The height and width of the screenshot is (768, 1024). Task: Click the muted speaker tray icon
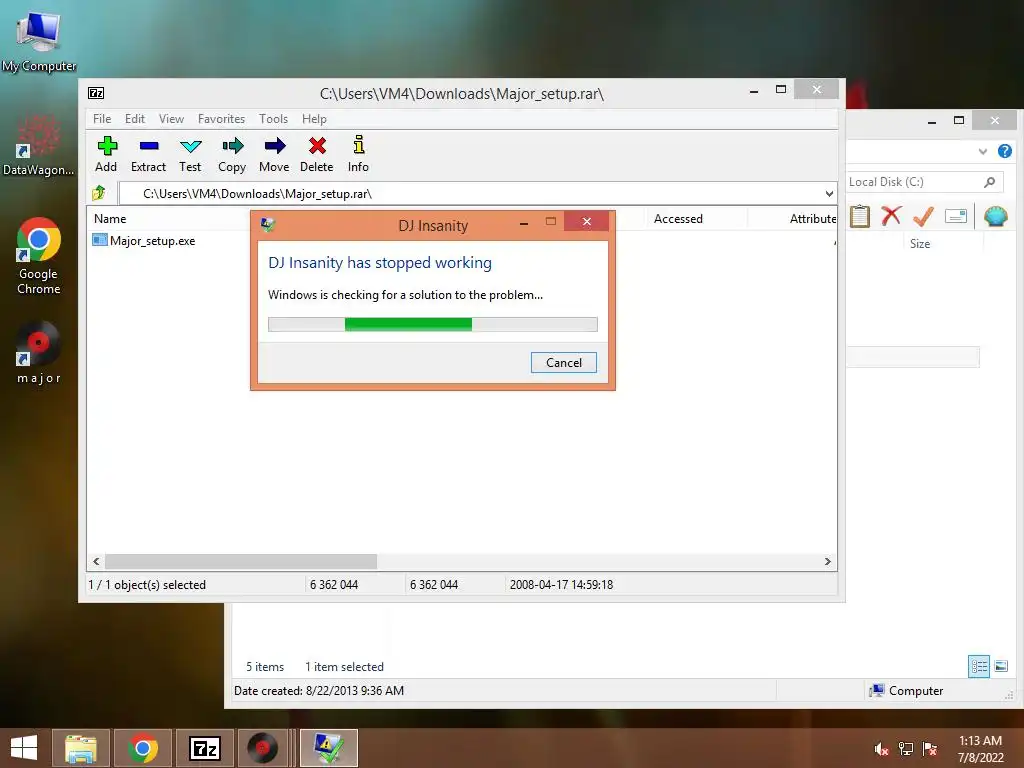[882, 749]
